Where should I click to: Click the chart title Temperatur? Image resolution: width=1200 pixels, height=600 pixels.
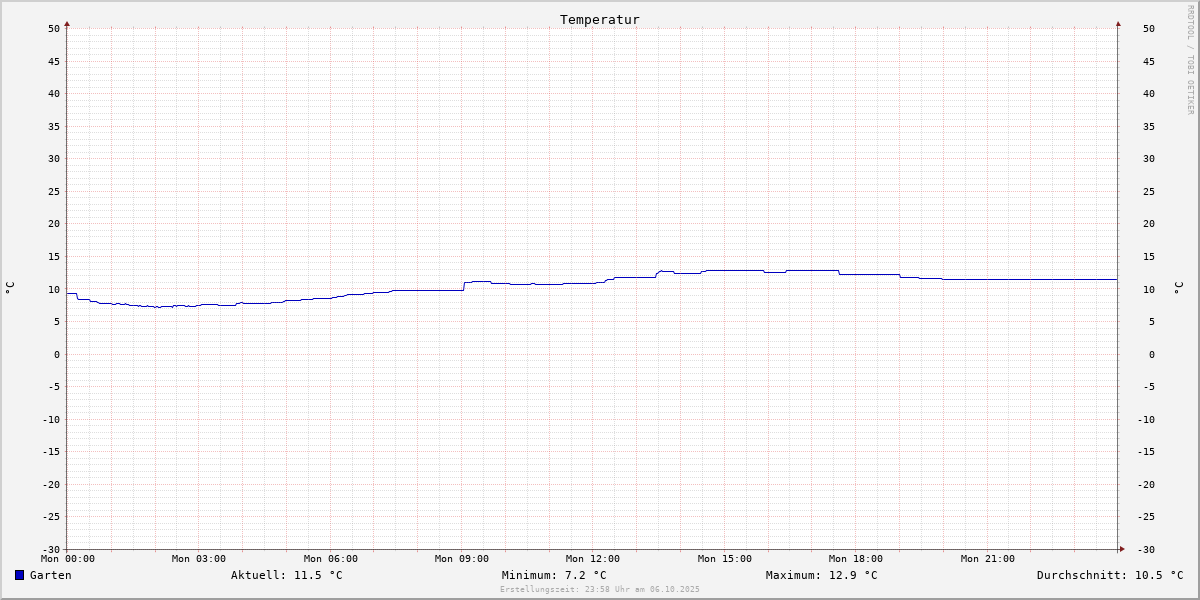click(600, 19)
